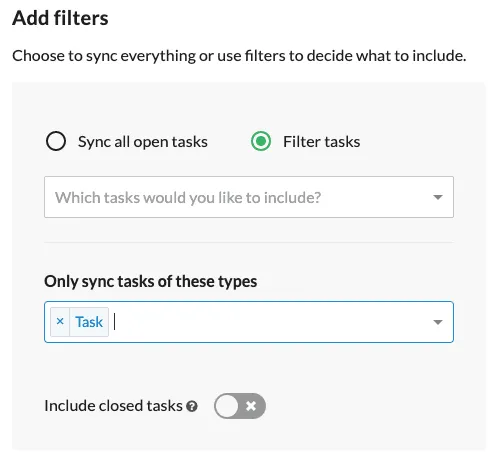Image resolution: width=499 pixels, height=467 pixels.
Task: Open the 'Which tasks would you like to include?' field
Action: pos(249,197)
